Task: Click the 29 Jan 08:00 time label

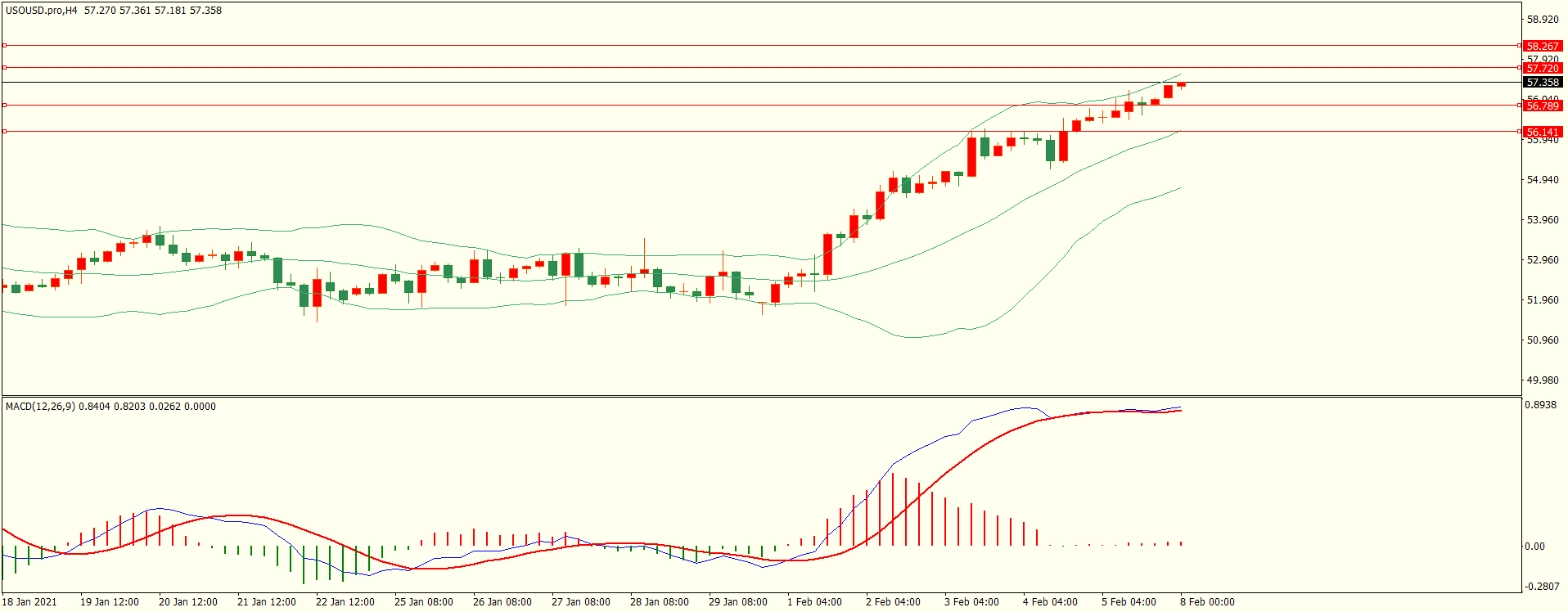Action: (x=738, y=602)
